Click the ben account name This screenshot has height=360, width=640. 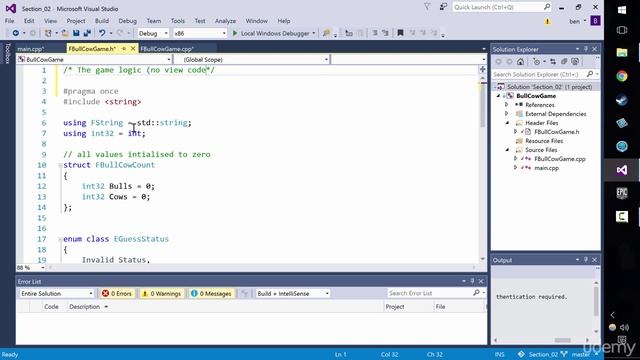pyautogui.click(x=574, y=21)
